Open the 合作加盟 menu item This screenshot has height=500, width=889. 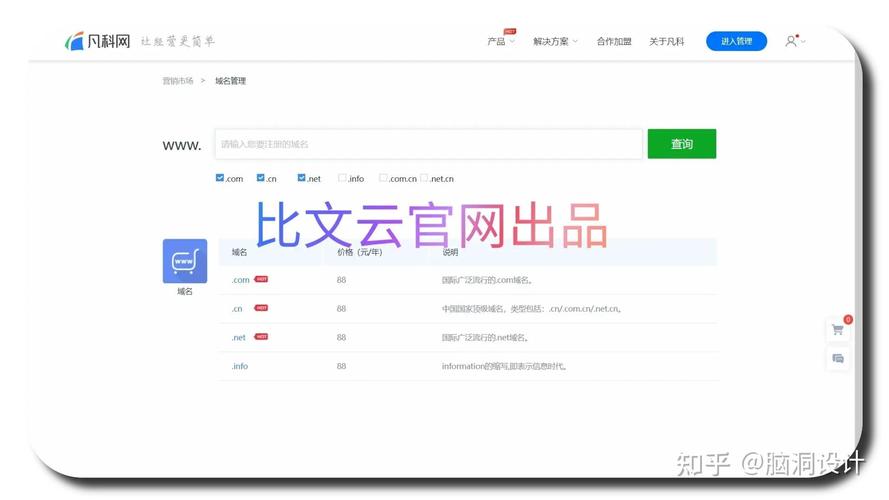point(614,41)
